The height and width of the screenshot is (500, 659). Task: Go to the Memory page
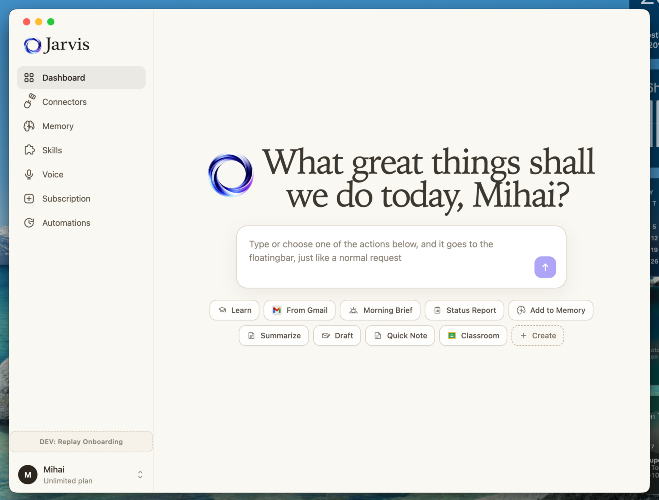click(82, 126)
